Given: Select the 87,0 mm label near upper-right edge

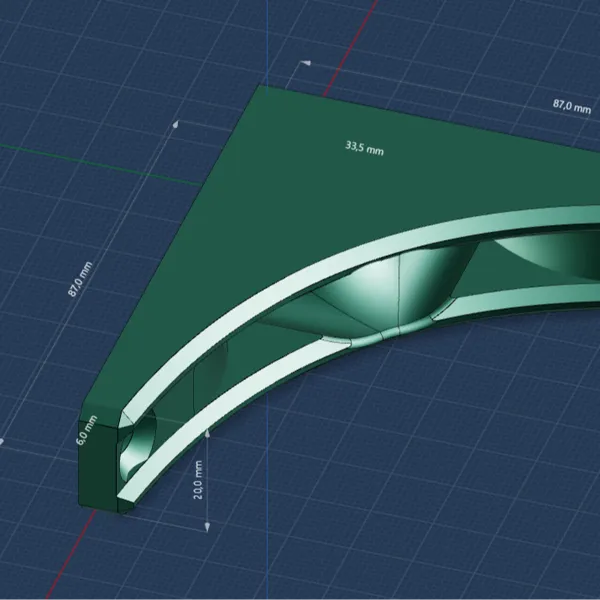Looking at the screenshot, I should pyautogui.click(x=572, y=106).
